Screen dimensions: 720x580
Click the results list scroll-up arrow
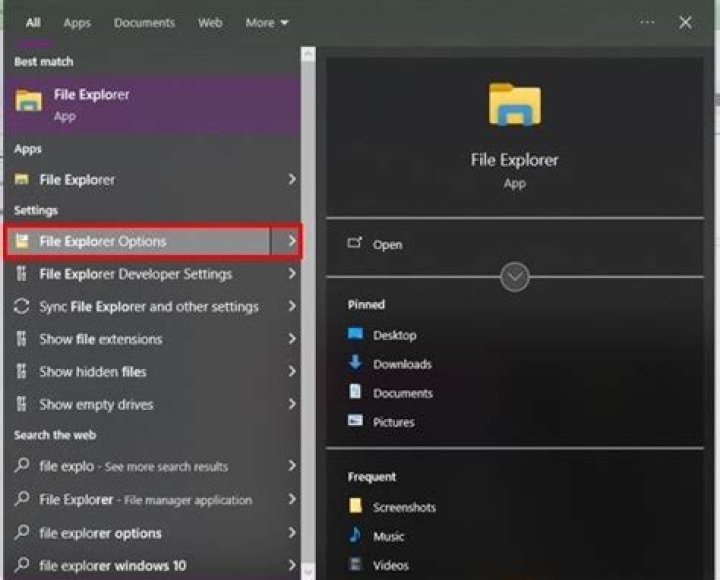tap(308, 54)
